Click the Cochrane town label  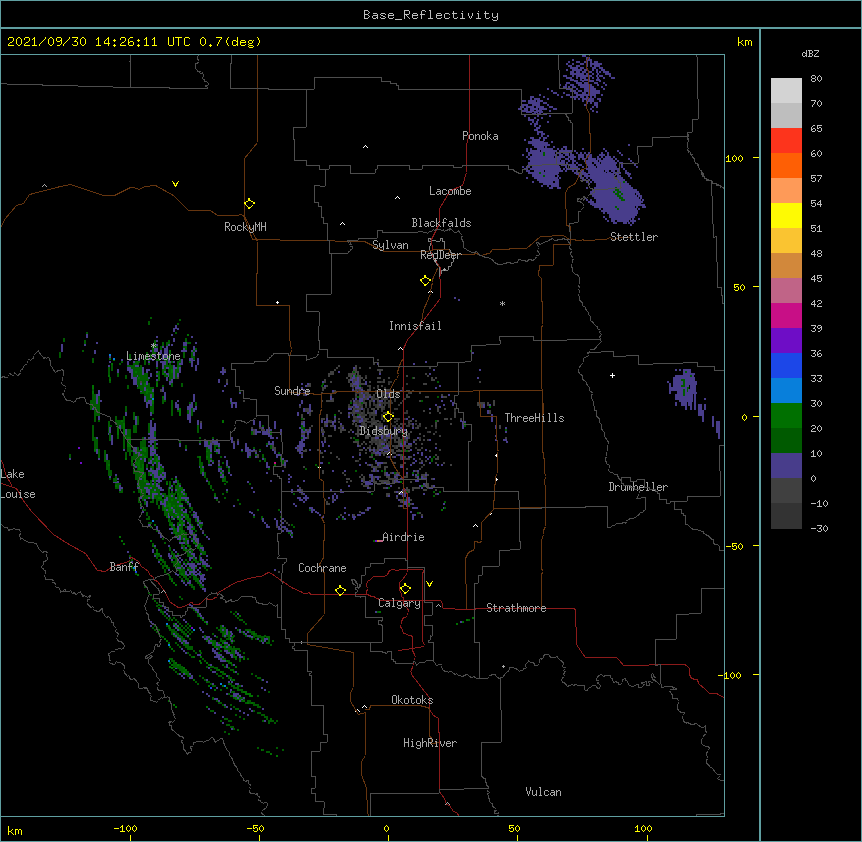(322, 568)
